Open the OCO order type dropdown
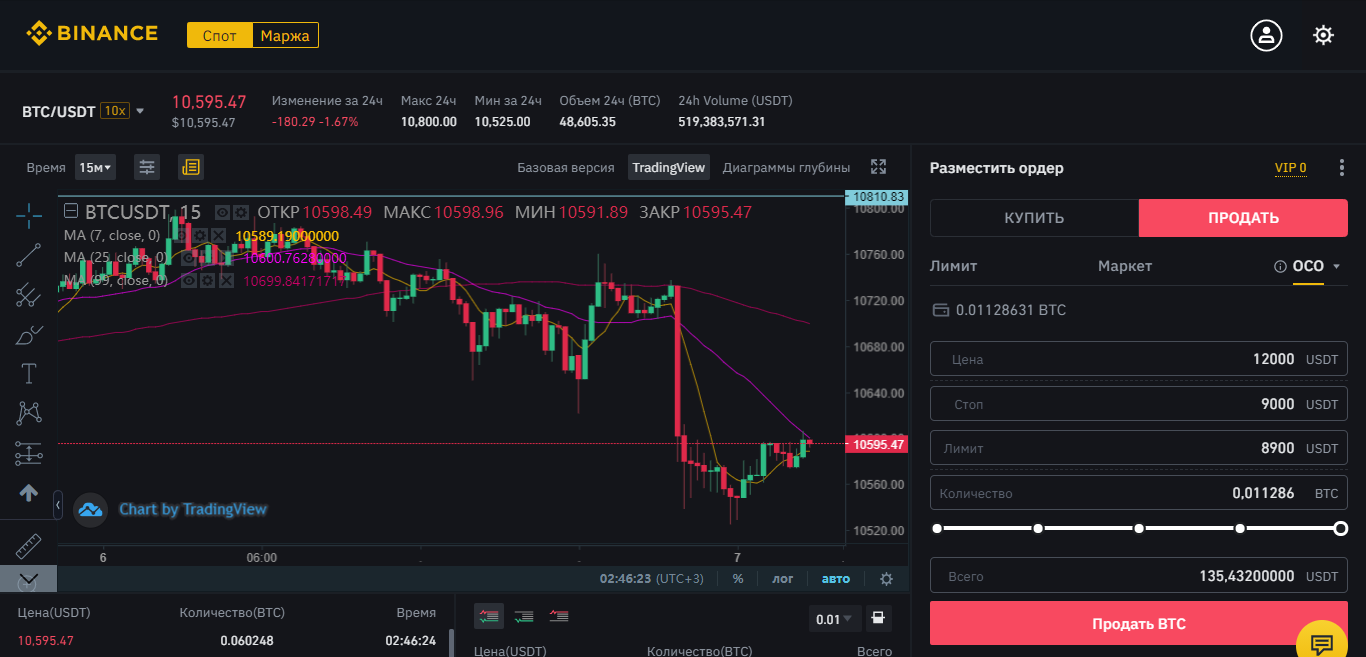 (x=1336, y=267)
